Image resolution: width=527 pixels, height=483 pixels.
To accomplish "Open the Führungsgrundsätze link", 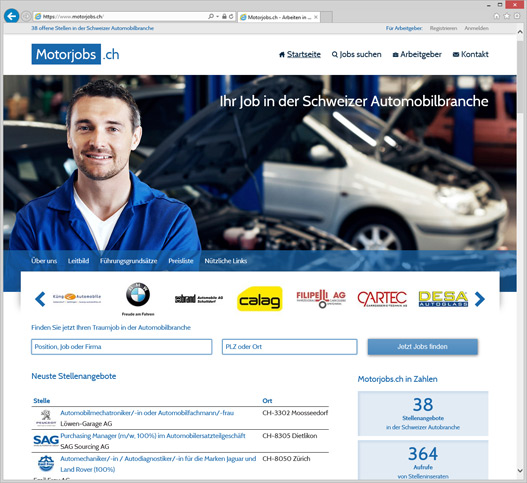I will tap(128, 261).
